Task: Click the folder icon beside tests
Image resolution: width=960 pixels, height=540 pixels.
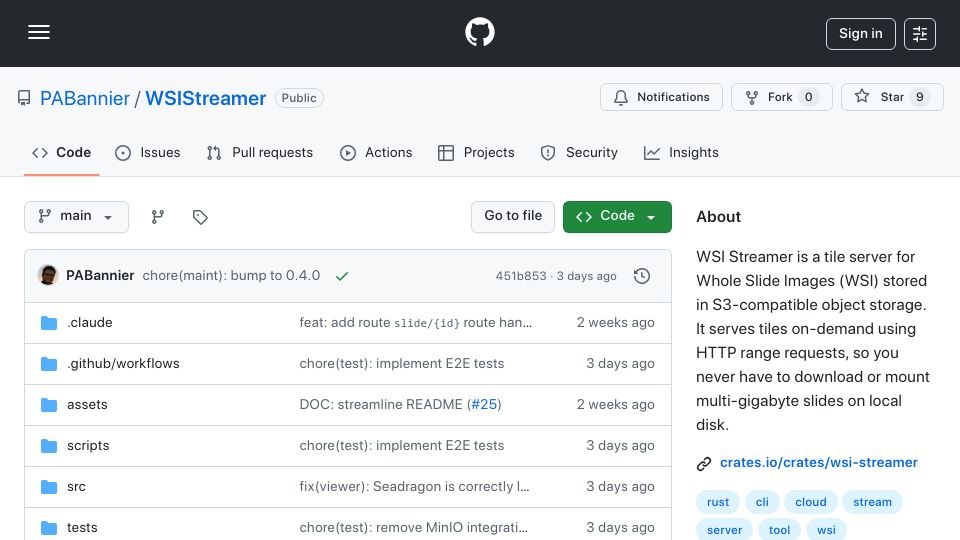Action: [49, 528]
